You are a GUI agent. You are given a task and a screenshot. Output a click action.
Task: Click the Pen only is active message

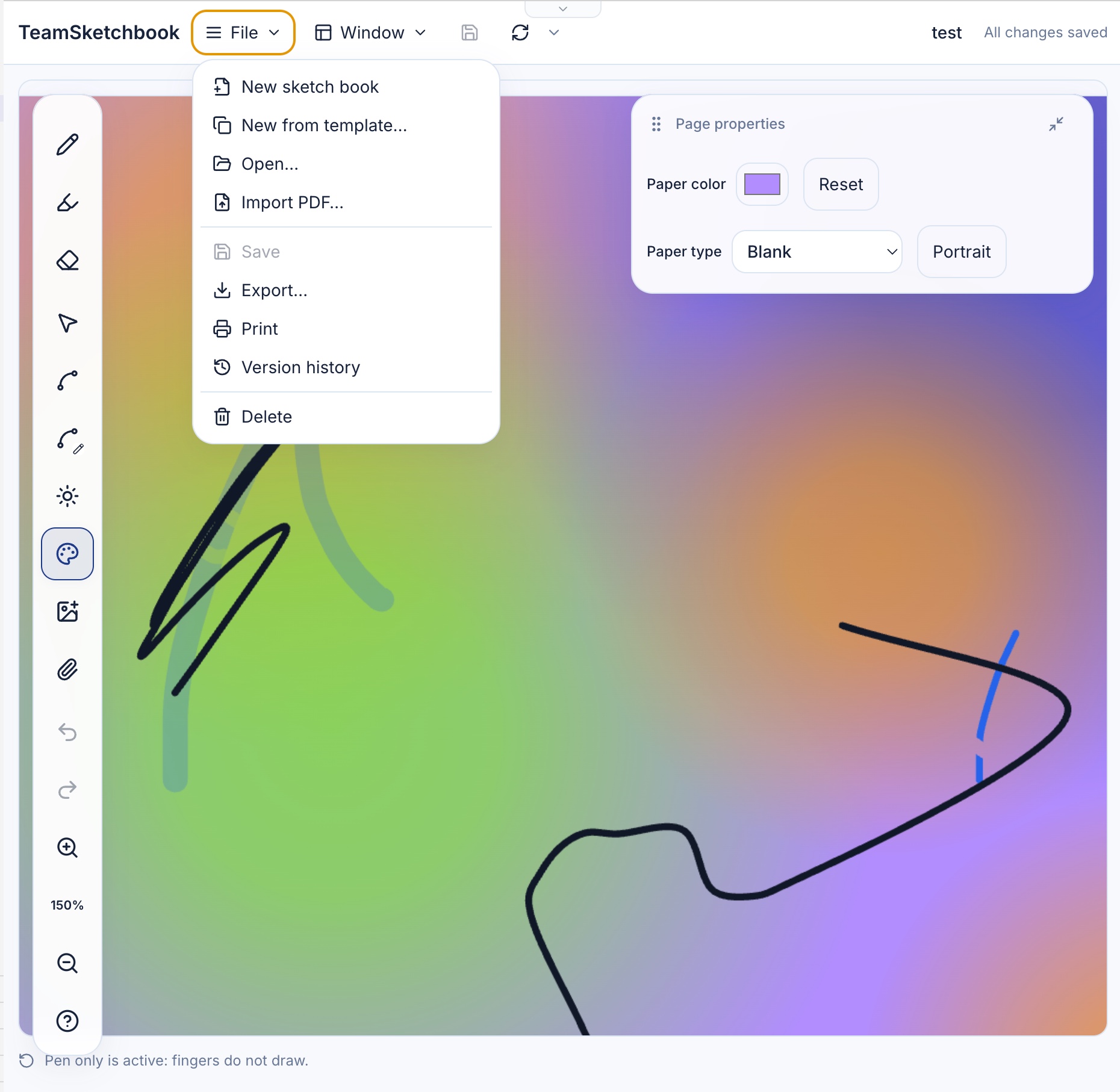pyautogui.click(x=176, y=1060)
